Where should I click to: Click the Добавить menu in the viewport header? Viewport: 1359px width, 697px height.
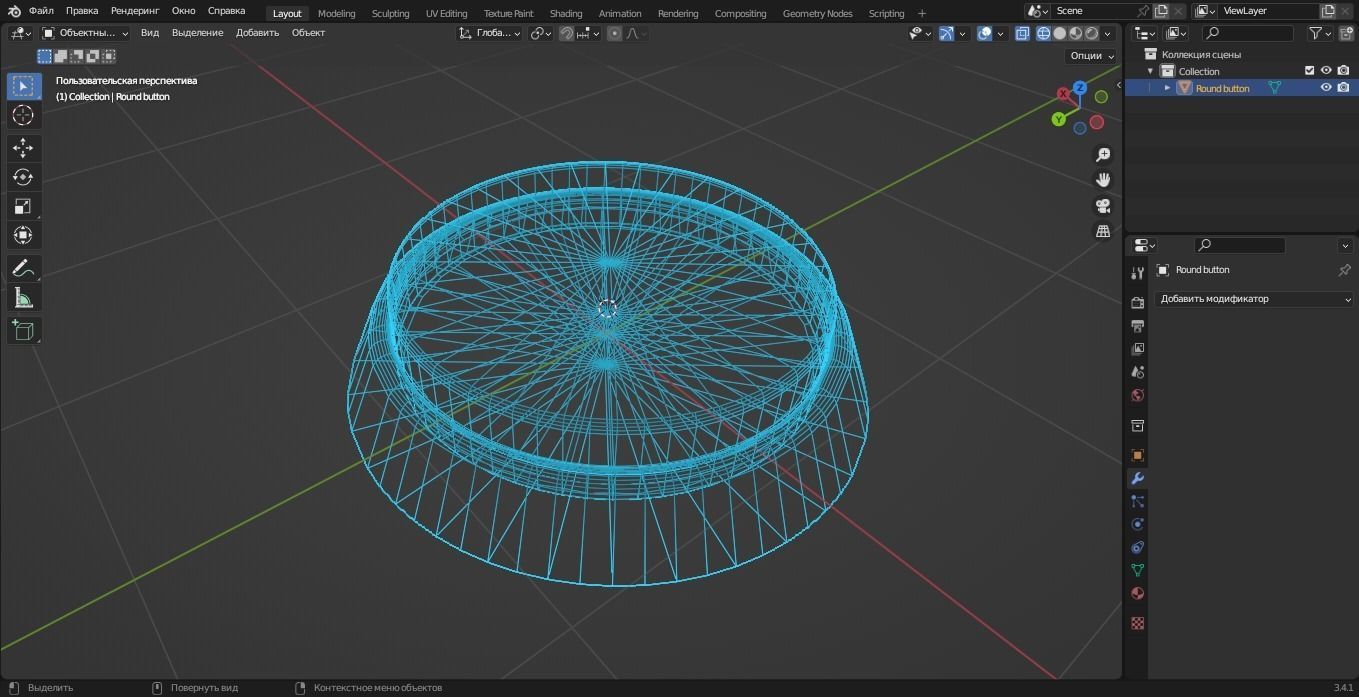click(x=257, y=32)
